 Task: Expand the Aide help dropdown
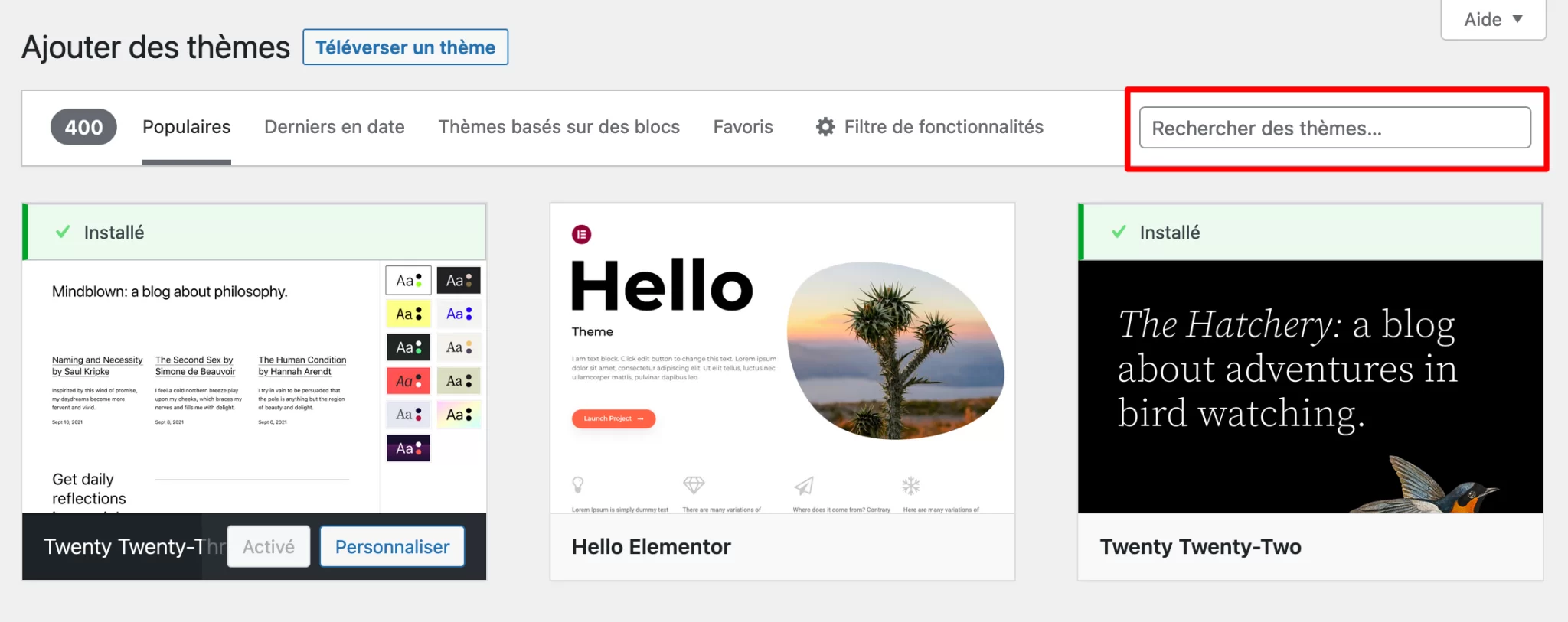1493,20
